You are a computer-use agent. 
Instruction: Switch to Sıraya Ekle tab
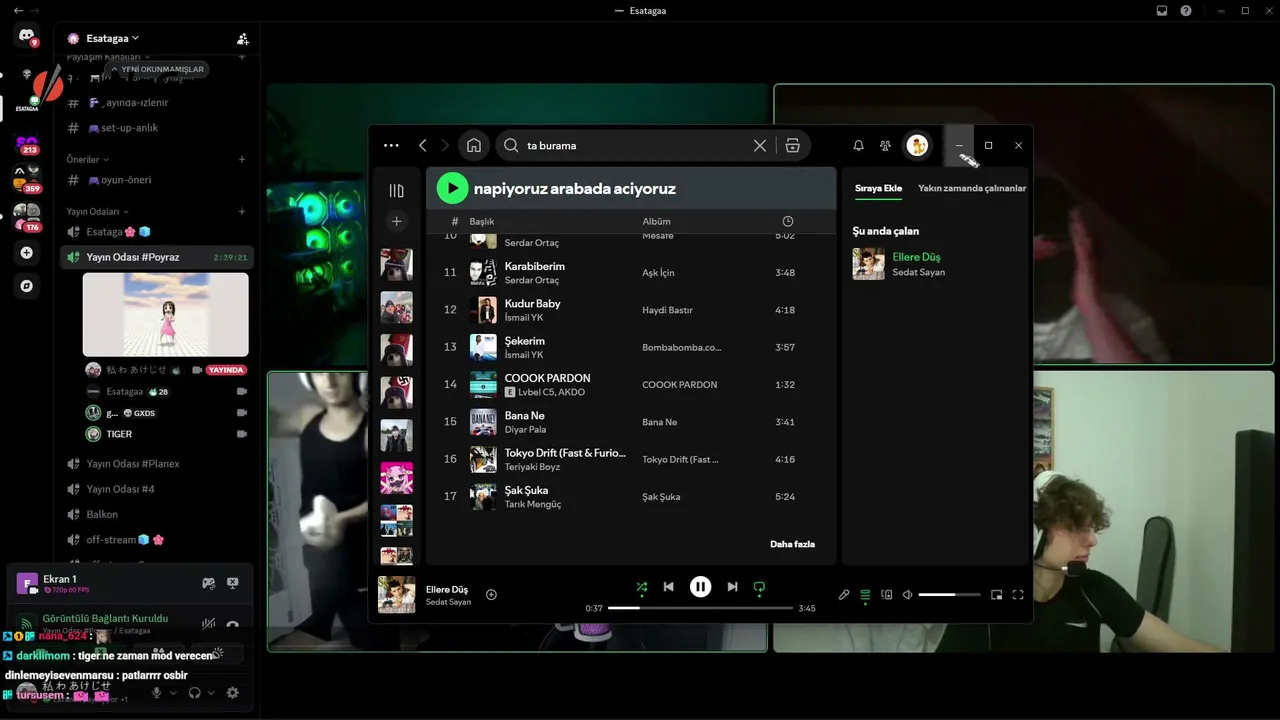878,188
